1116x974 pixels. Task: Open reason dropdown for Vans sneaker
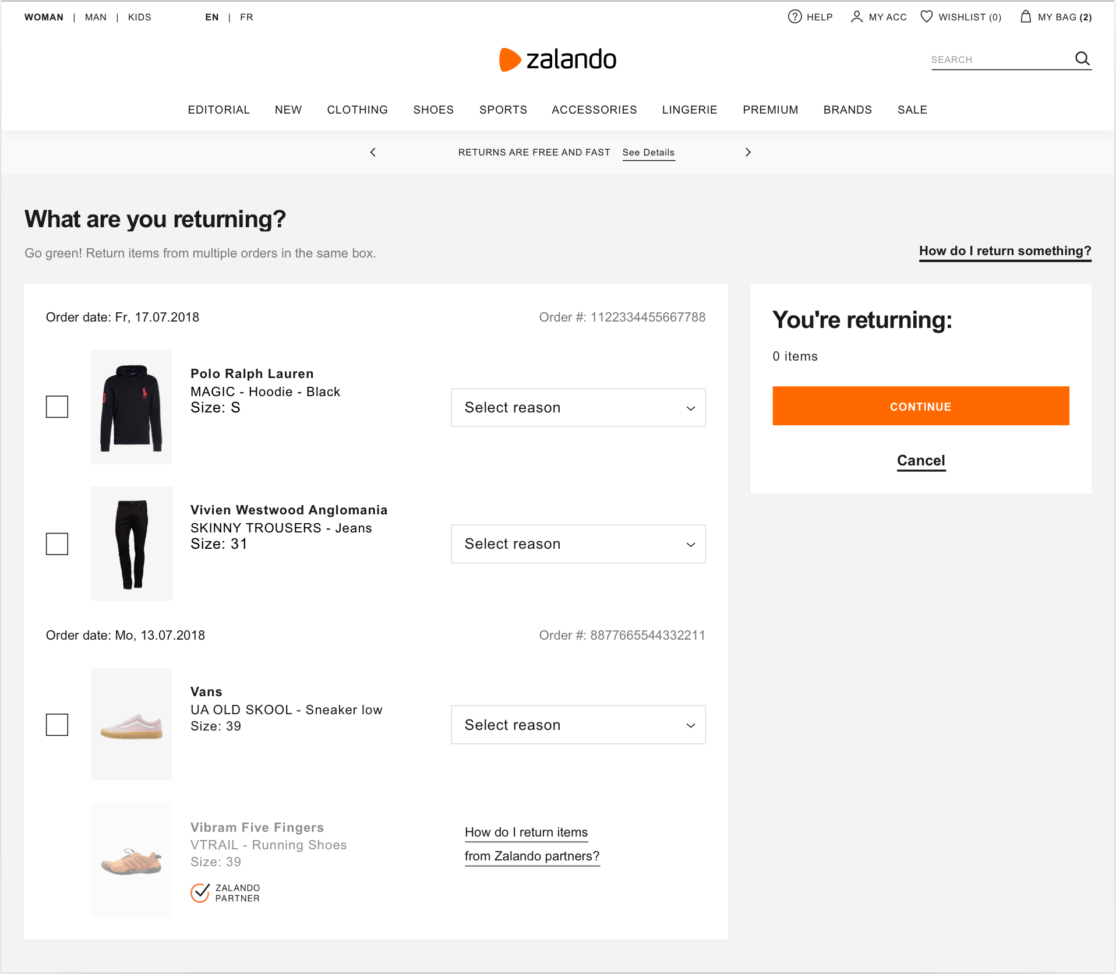[x=578, y=725]
